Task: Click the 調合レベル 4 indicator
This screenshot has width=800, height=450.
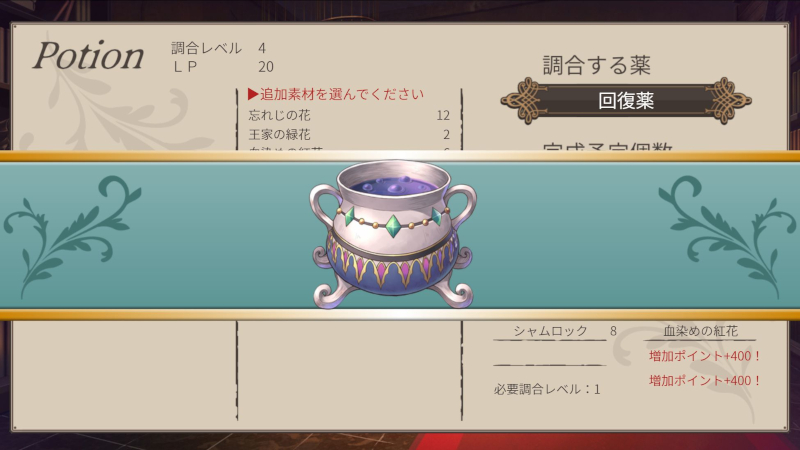Action: click(218, 48)
